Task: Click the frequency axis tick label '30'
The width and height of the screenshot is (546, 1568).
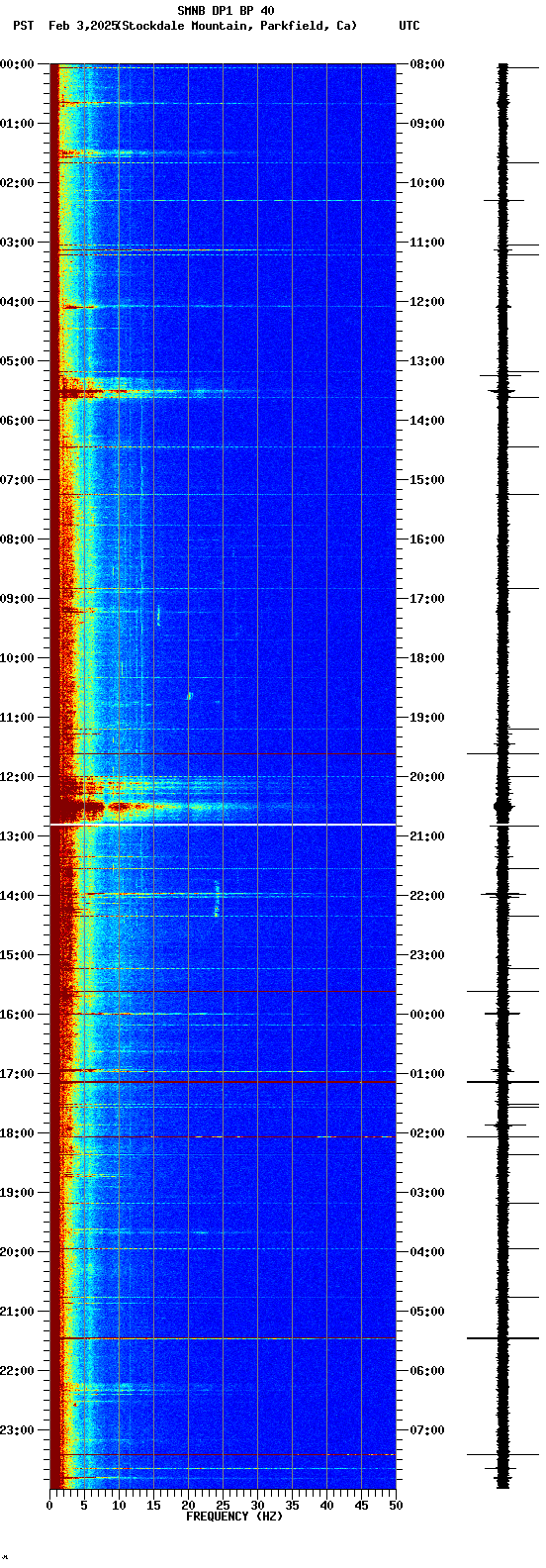Action: tap(257, 1506)
